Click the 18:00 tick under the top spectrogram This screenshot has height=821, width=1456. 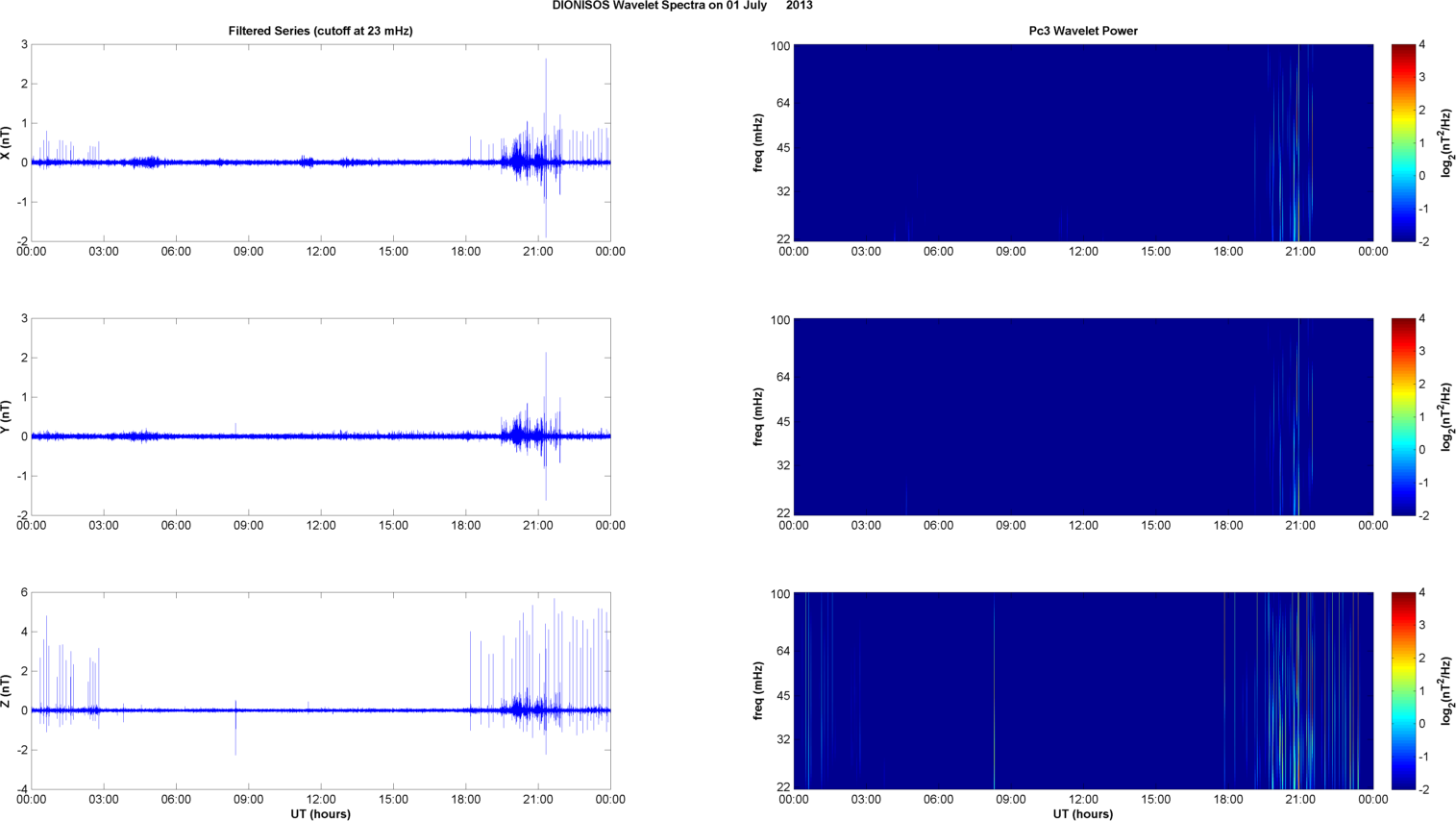coord(1228,252)
